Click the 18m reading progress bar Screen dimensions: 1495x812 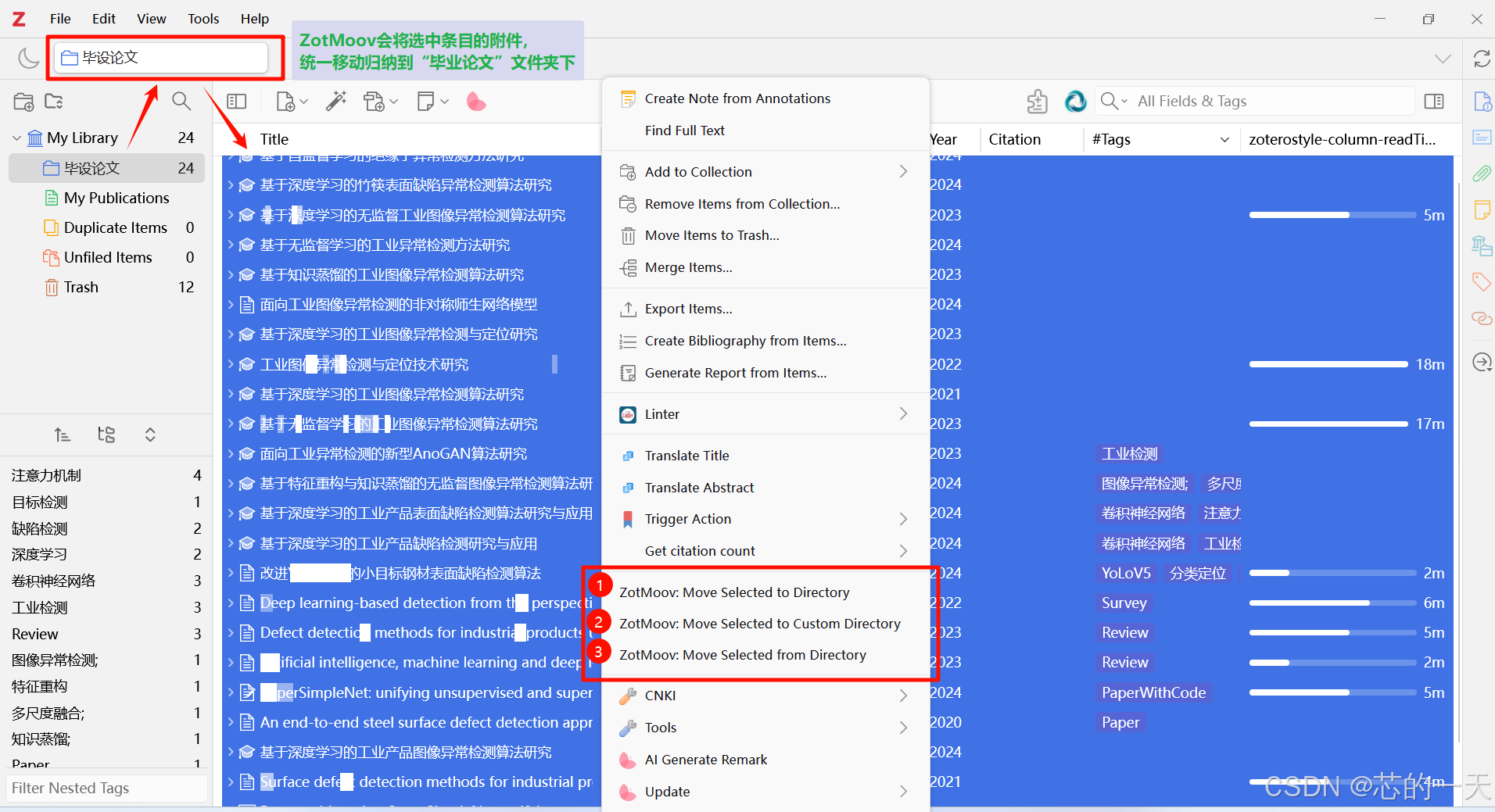coord(1328,364)
